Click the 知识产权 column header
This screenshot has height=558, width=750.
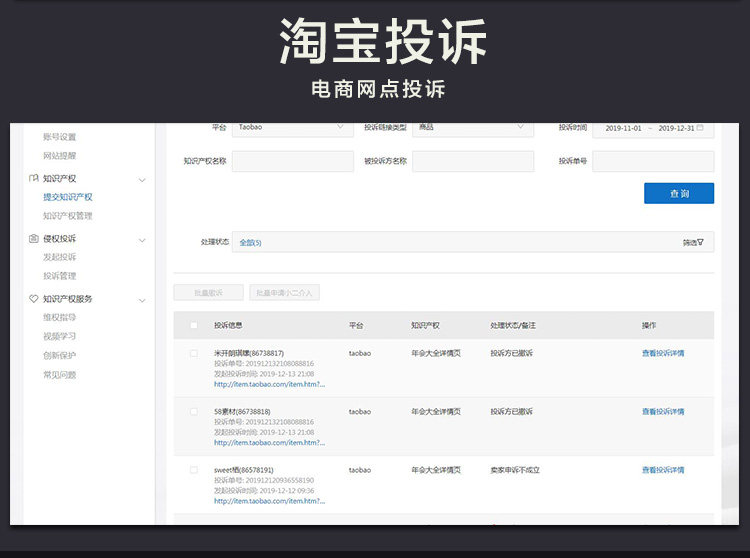[x=425, y=325]
